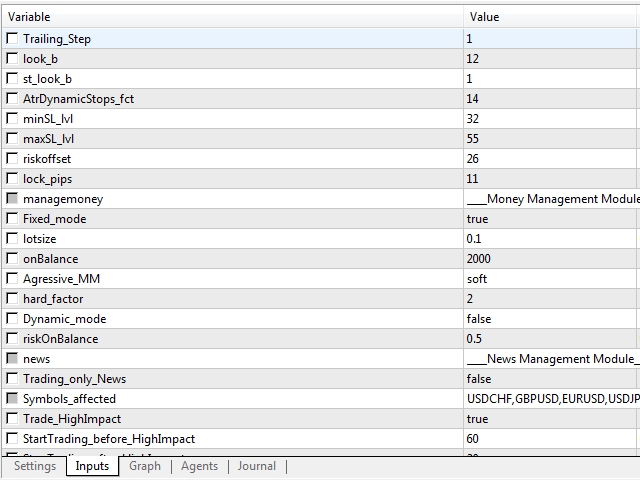Open the Fixed_mode true value dropdown

[550, 219]
